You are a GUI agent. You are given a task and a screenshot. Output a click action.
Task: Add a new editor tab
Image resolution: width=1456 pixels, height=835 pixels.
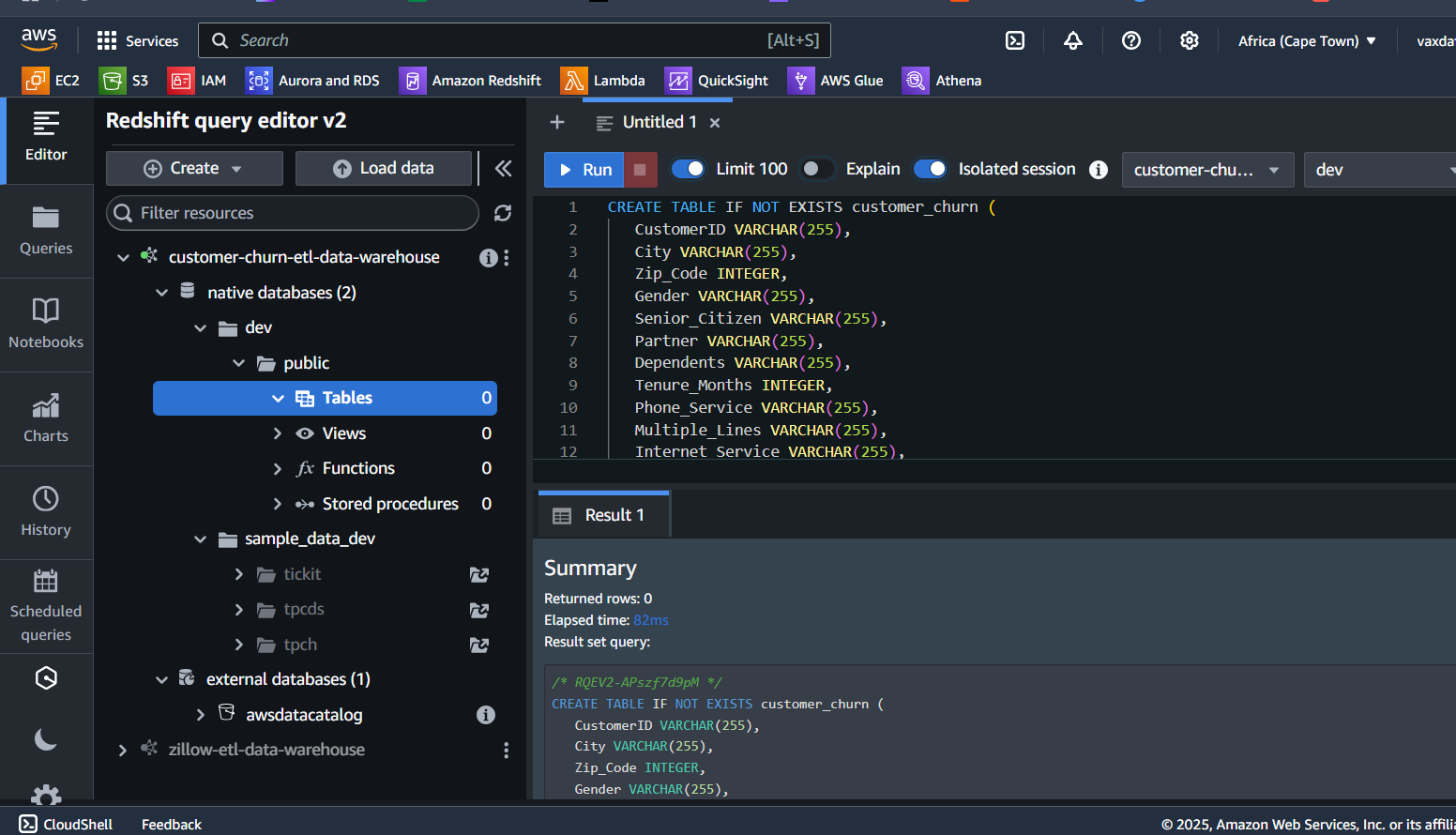click(x=557, y=123)
